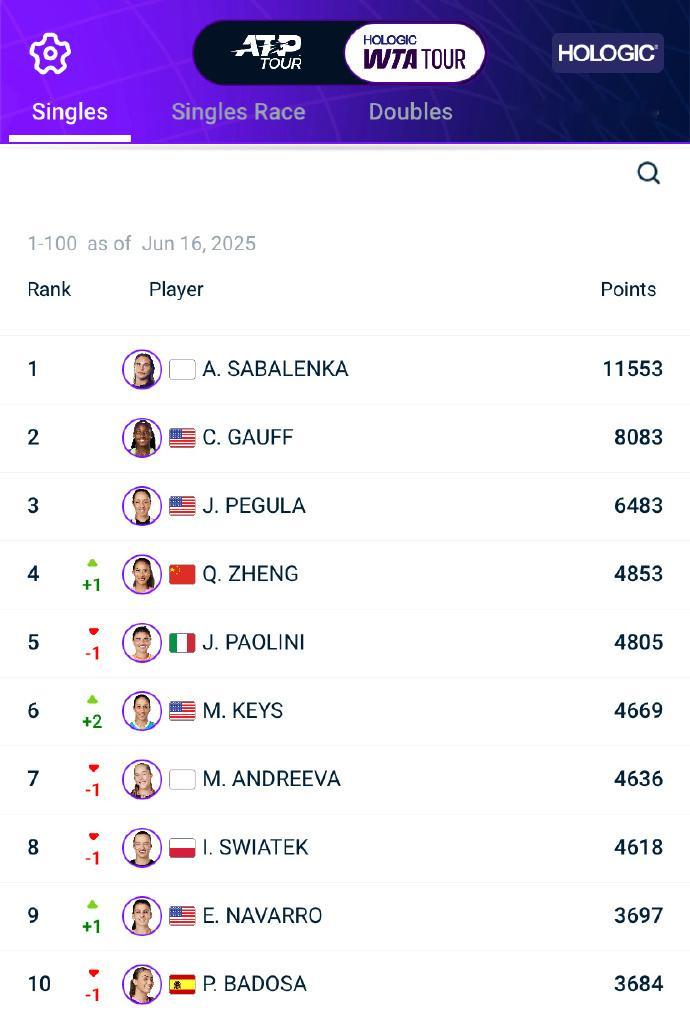This screenshot has width=690, height=1019.
Task: Click the Points column header
Action: pyautogui.click(x=628, y=289)
